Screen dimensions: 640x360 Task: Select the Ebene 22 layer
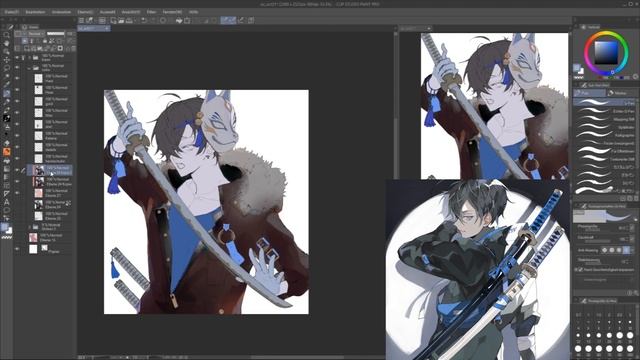point(51,216)
